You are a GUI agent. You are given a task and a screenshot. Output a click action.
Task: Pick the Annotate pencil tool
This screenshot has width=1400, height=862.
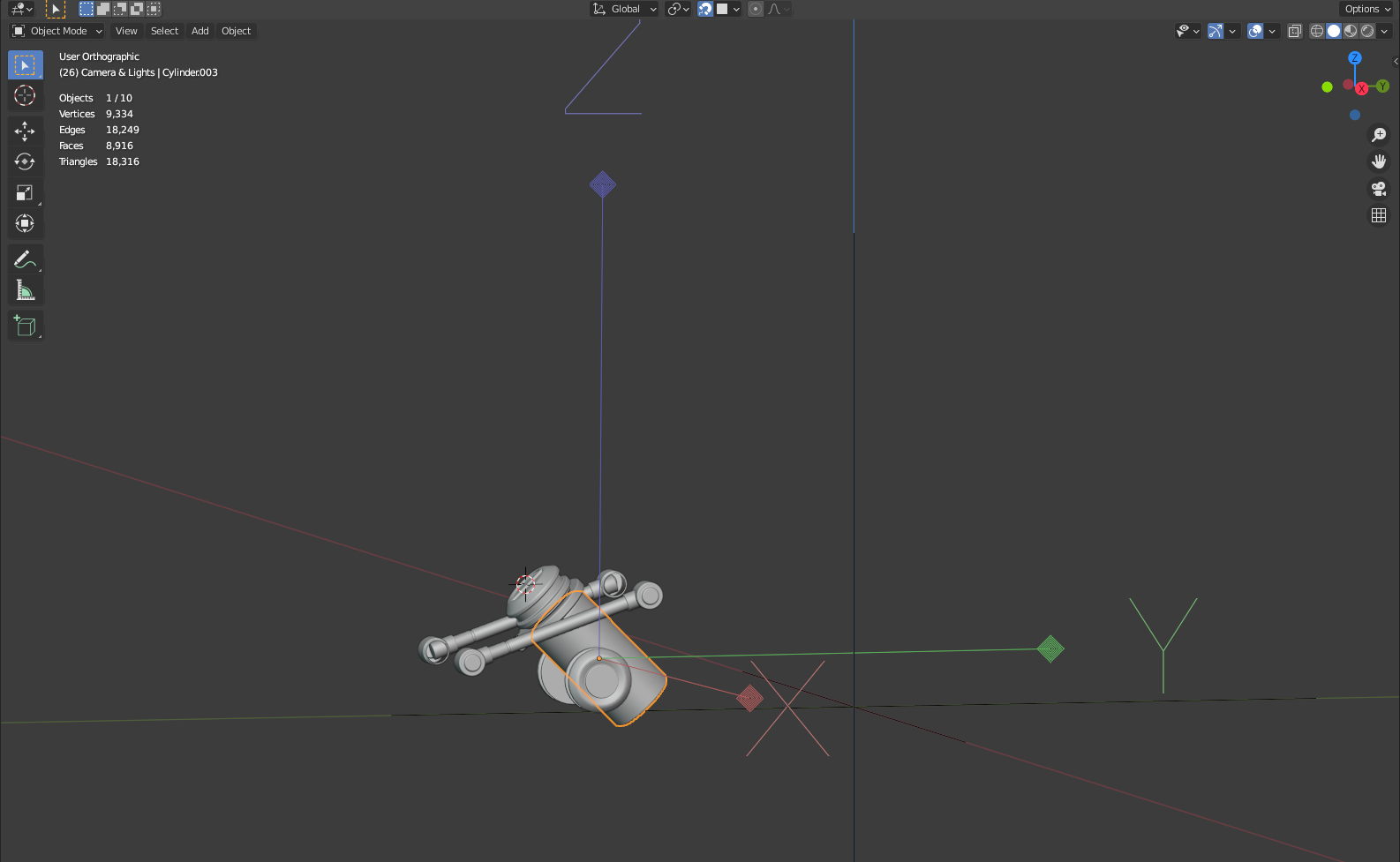click(25, 259)
